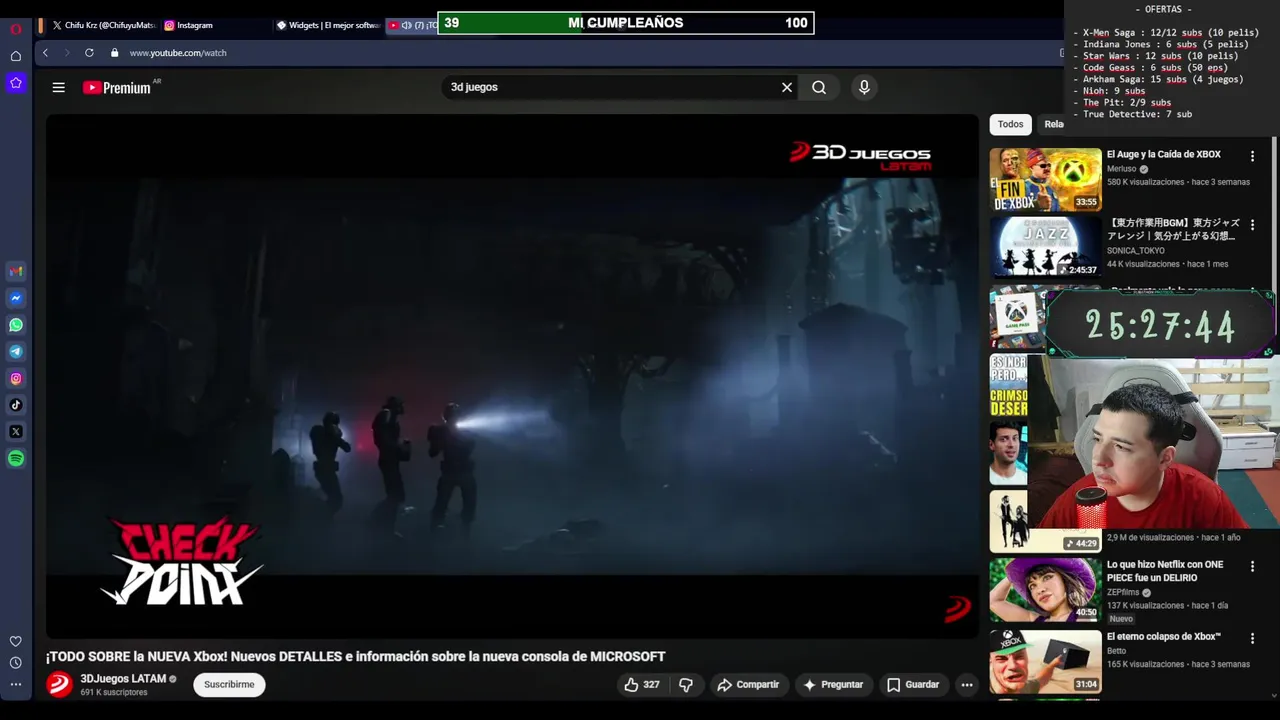Viewport: 1280px width, 720px height.
Task: Open the Game Pass recommended video thumbnail
Action: (1017, 317)
